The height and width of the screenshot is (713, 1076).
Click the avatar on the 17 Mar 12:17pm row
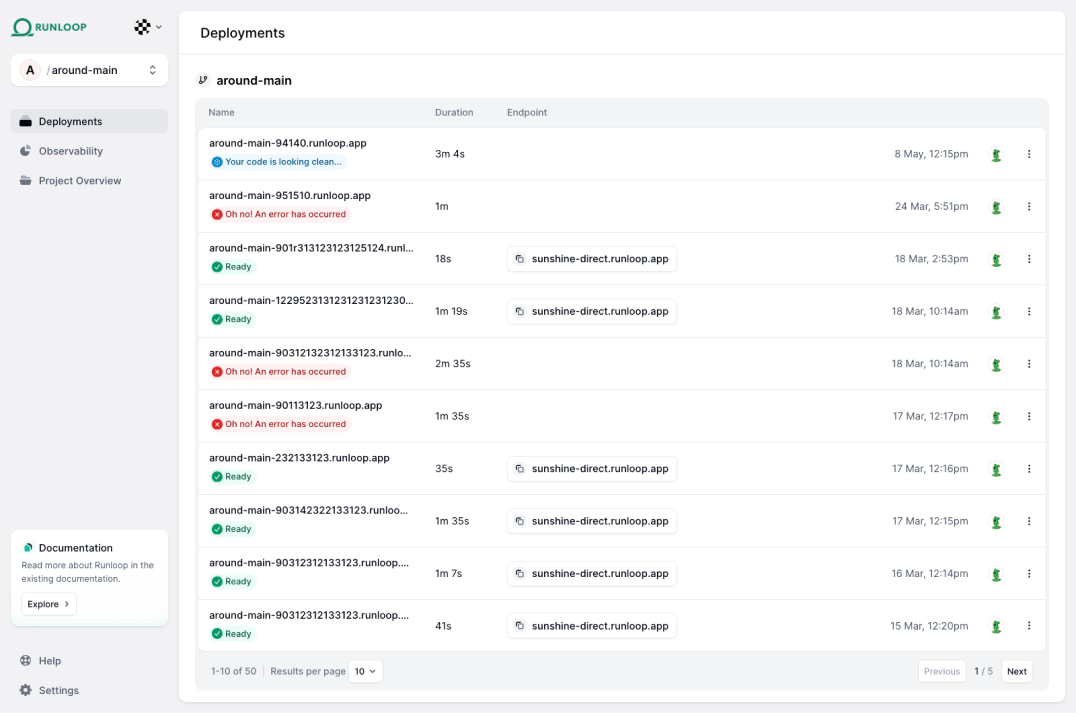[x=996, y=417]
